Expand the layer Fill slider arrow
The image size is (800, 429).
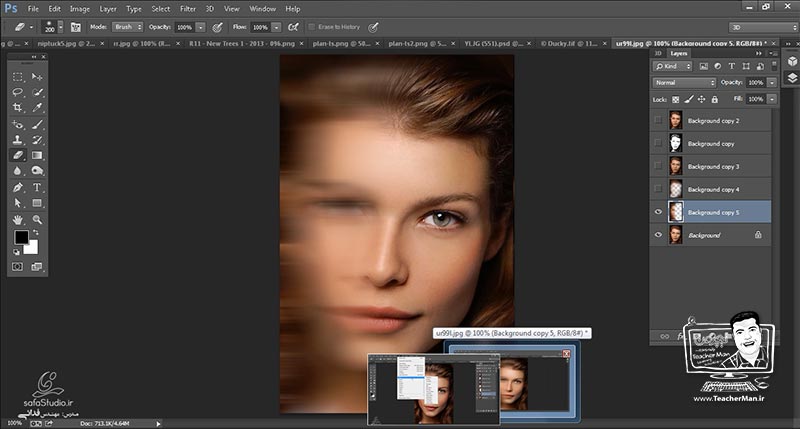(x=772, y=99)
